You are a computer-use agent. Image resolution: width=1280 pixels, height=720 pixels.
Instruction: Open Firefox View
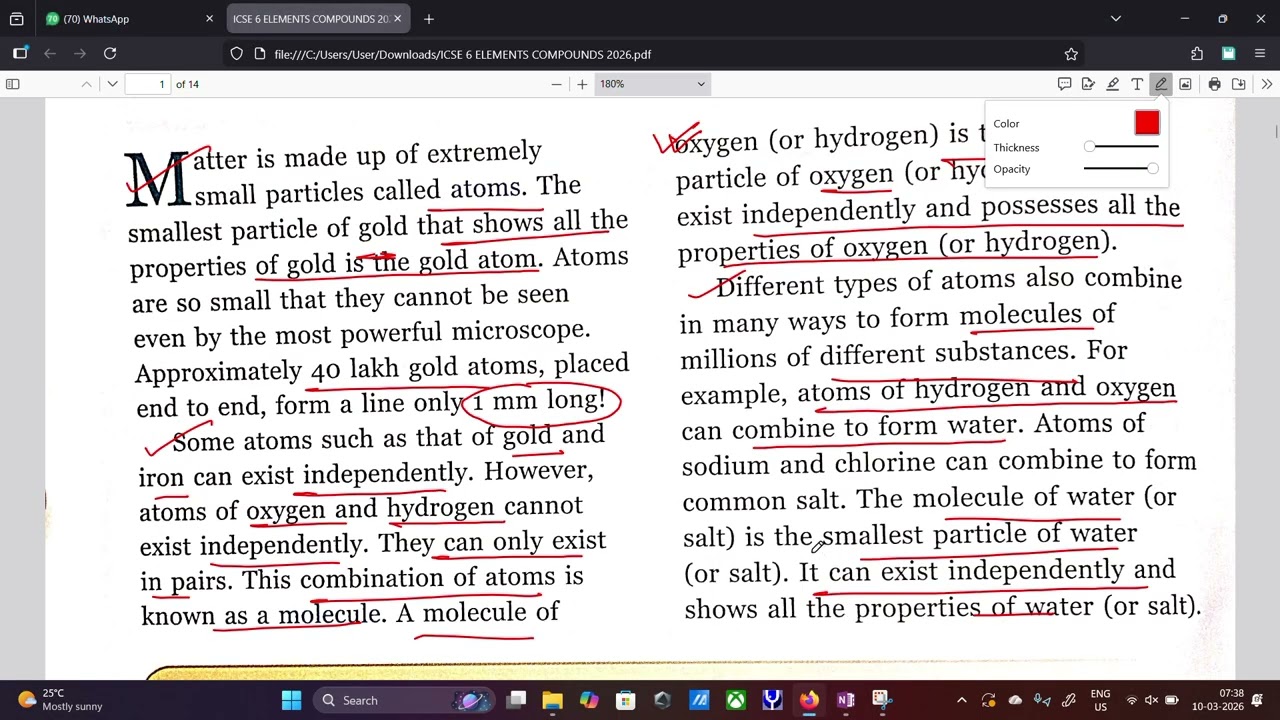tap(16, 19)
